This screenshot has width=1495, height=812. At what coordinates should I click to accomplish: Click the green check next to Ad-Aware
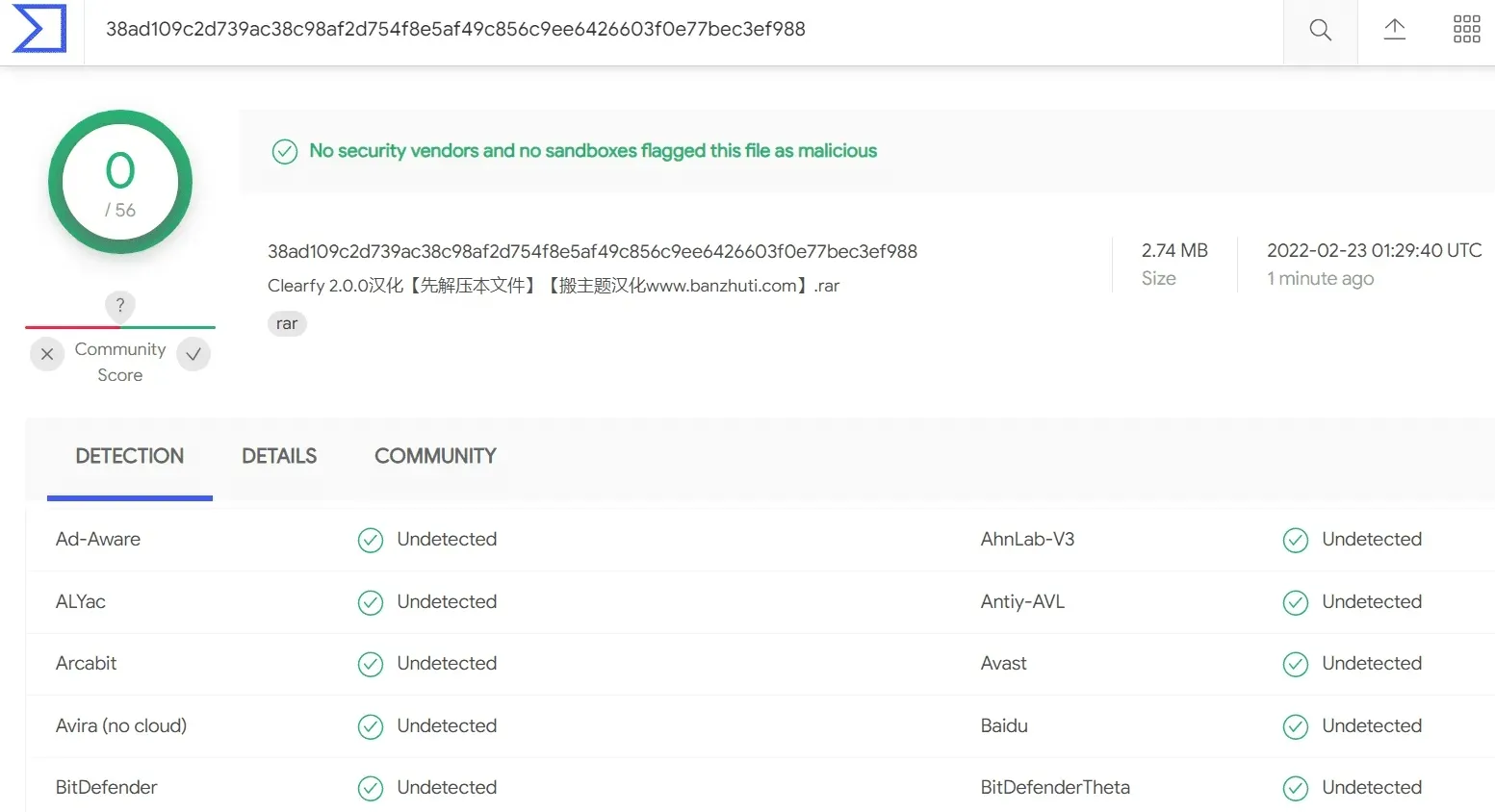pyautogui.click(x=371, y=540)
